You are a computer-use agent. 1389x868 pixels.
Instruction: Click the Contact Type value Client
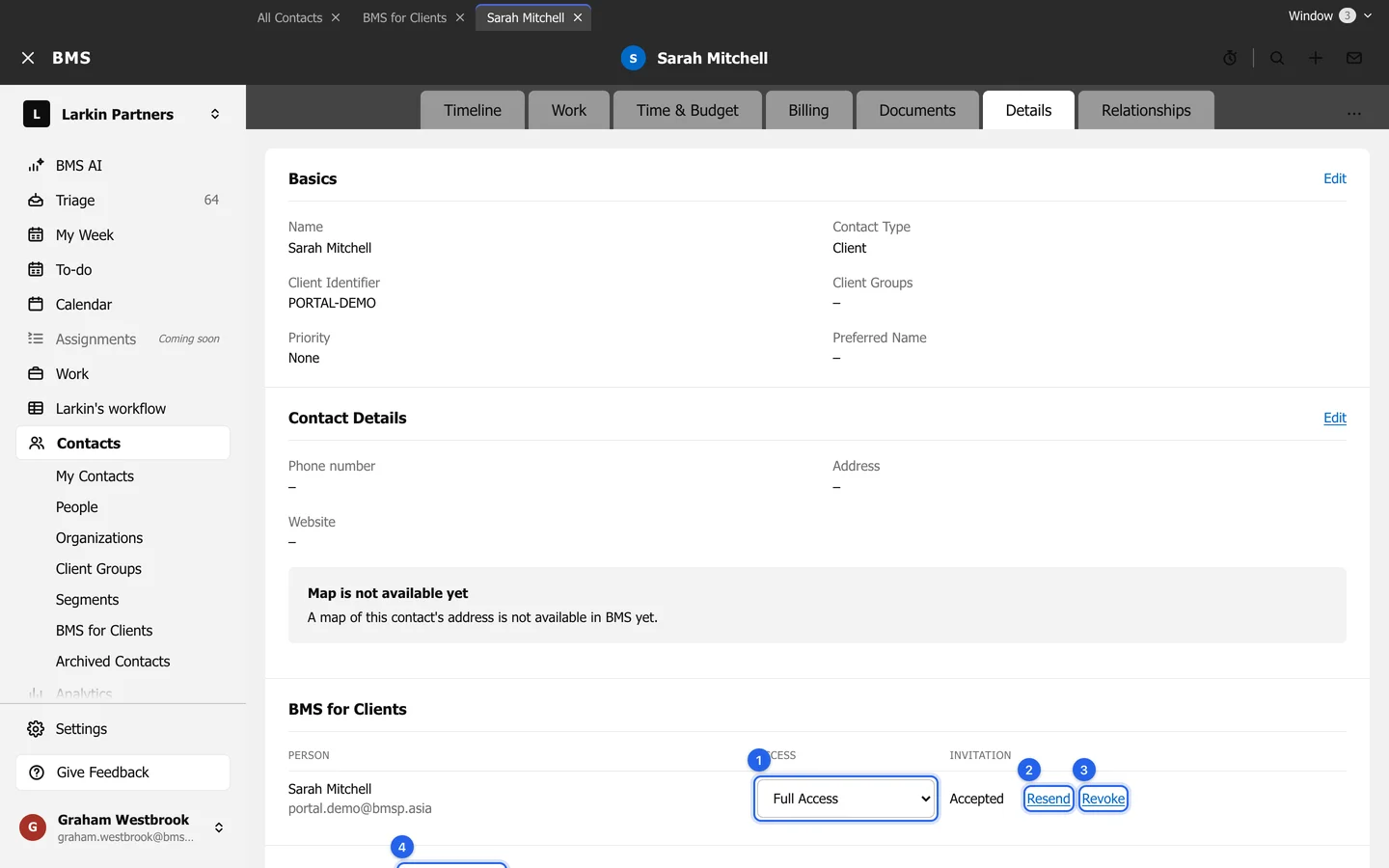pyautogui.click(x=849, y=248)
